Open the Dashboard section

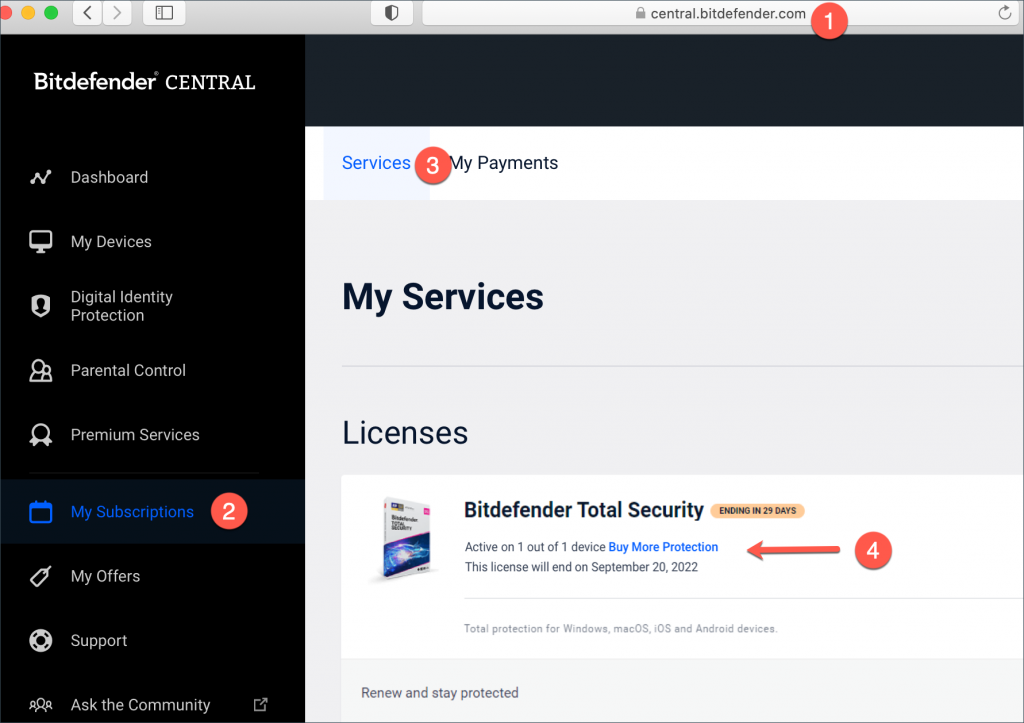40,177
